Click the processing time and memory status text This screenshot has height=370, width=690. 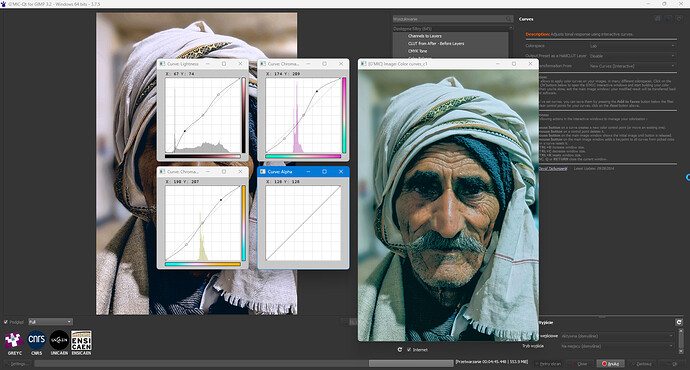coord(492,362)
